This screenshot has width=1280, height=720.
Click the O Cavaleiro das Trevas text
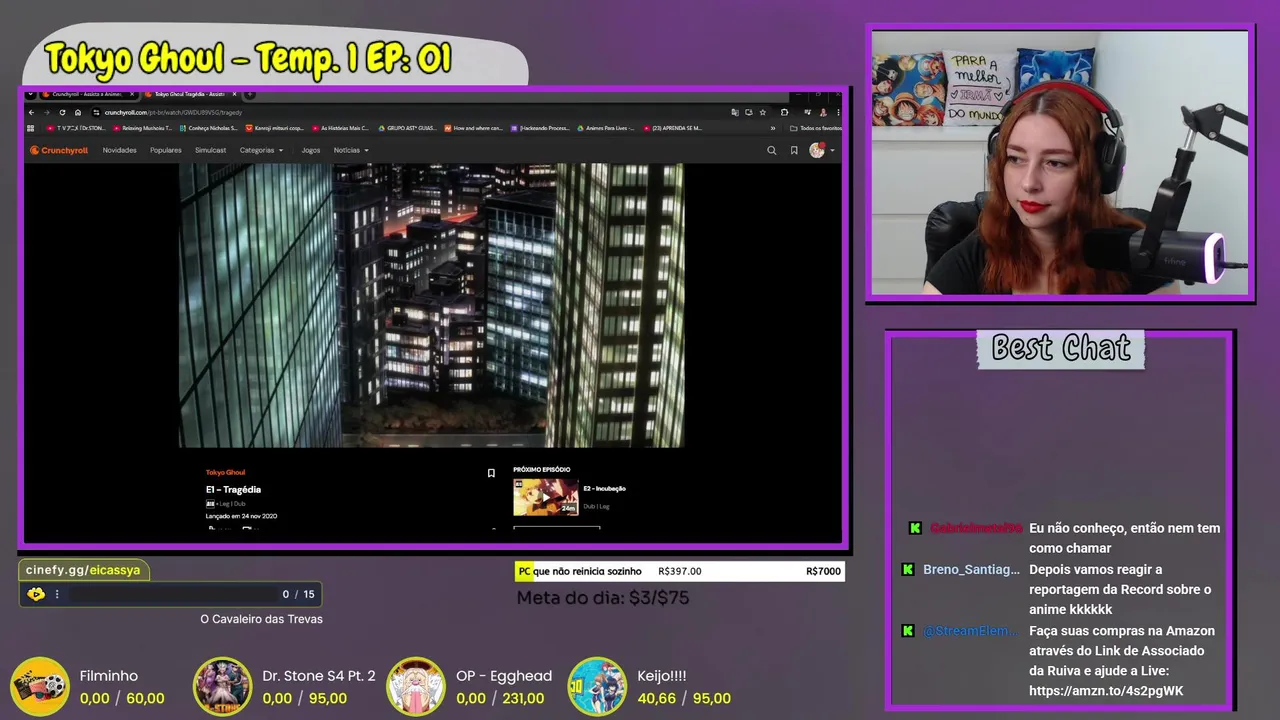261,619
